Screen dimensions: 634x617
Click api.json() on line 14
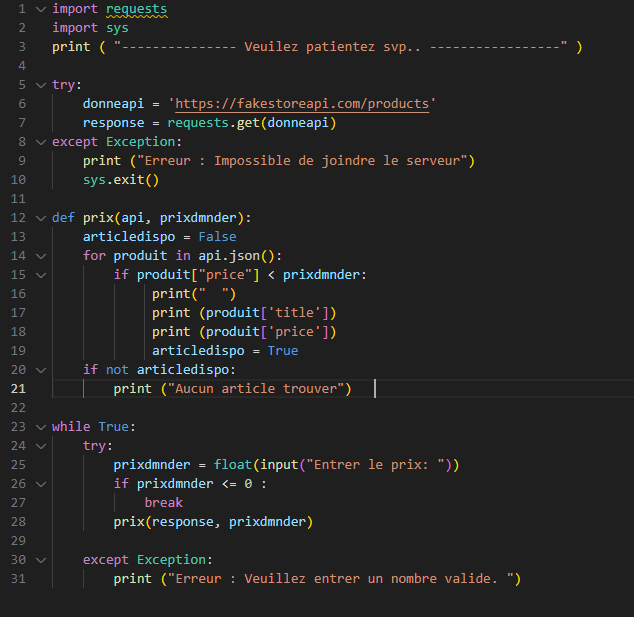pos(237,256)
